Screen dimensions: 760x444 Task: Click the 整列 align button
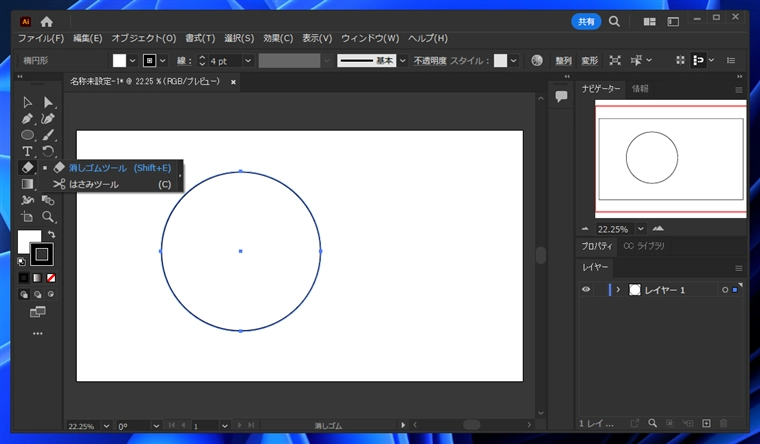[564, 60]
